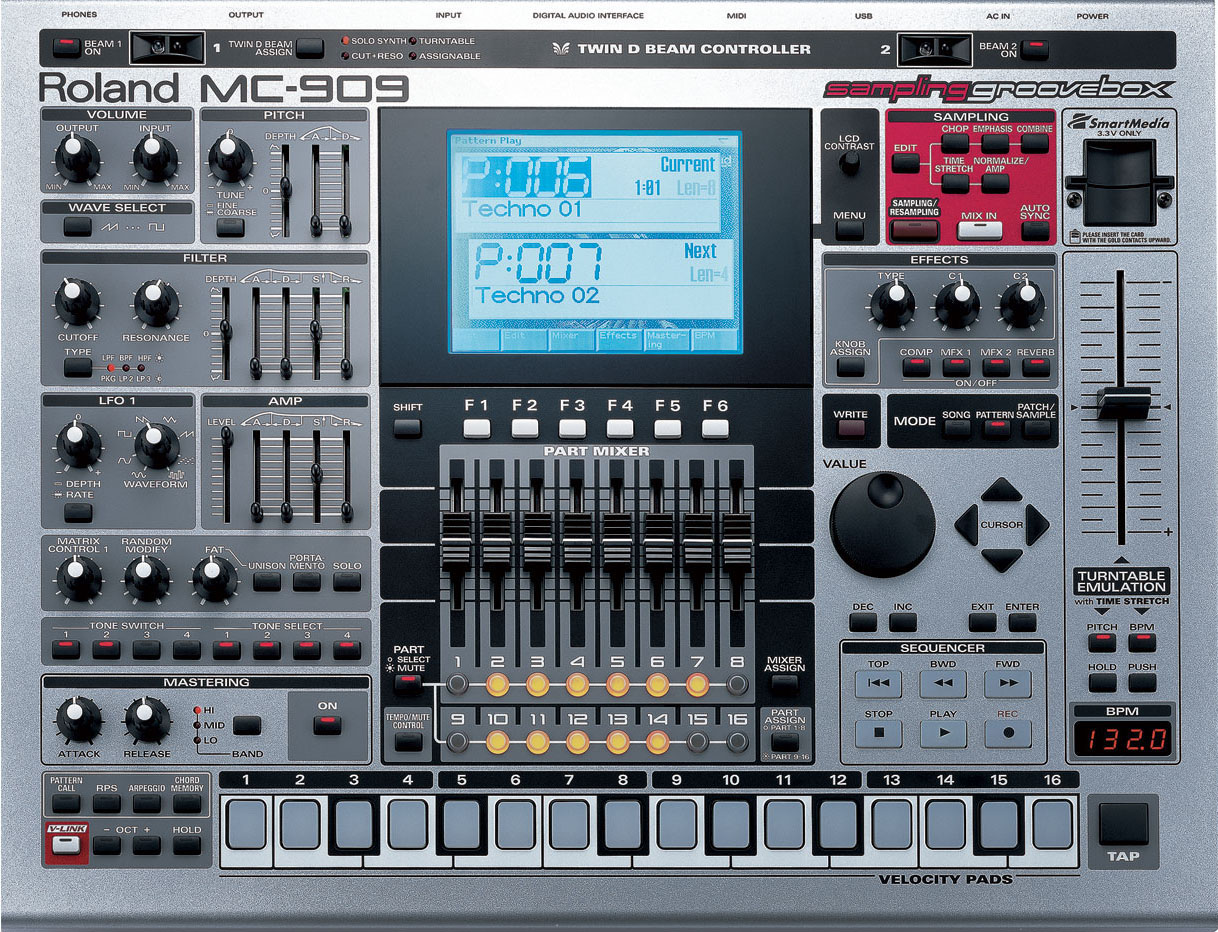Open the MENU button
This screenshot has height=932, width=1218.
(x=849, y=230)
